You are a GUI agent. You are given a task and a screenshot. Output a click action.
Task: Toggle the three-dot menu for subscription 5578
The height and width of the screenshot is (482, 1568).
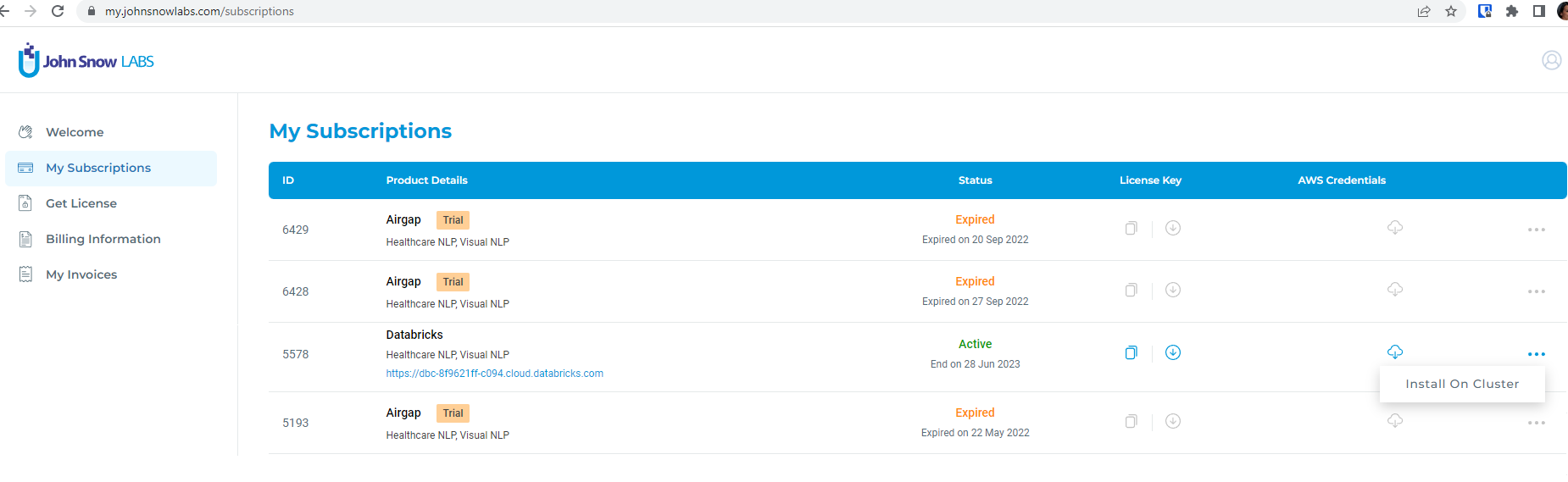click(1537, 354)
